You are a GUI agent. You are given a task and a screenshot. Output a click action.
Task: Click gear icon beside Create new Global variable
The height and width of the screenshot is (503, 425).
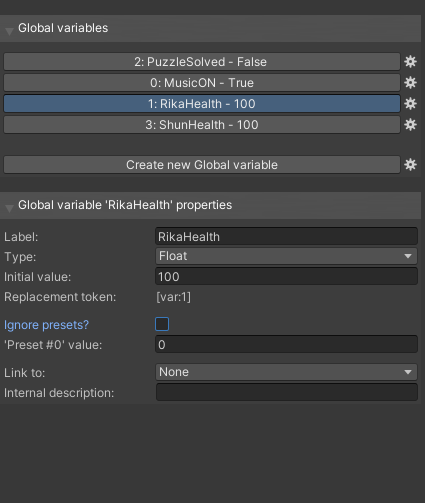click(410, 165)
